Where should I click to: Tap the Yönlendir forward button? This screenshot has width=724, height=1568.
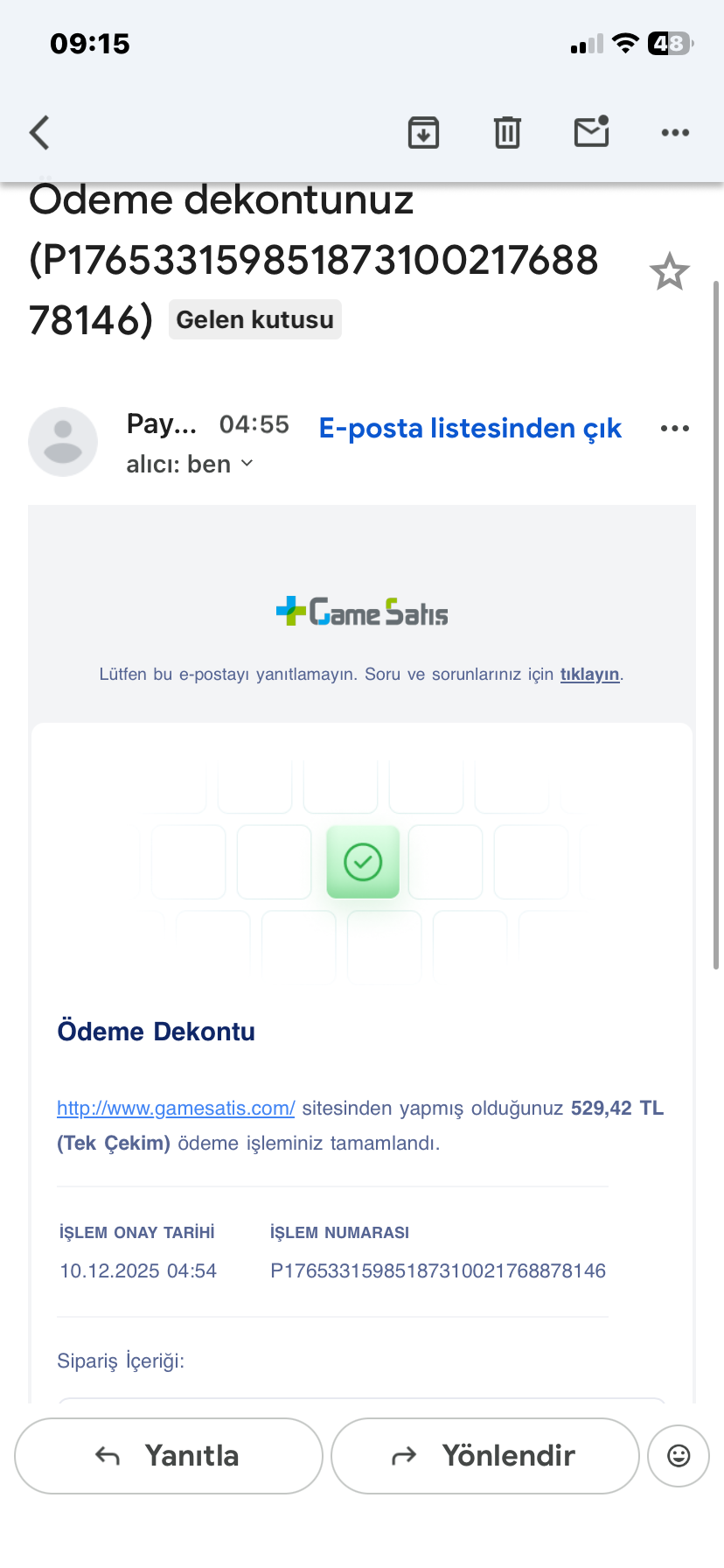485,1456
